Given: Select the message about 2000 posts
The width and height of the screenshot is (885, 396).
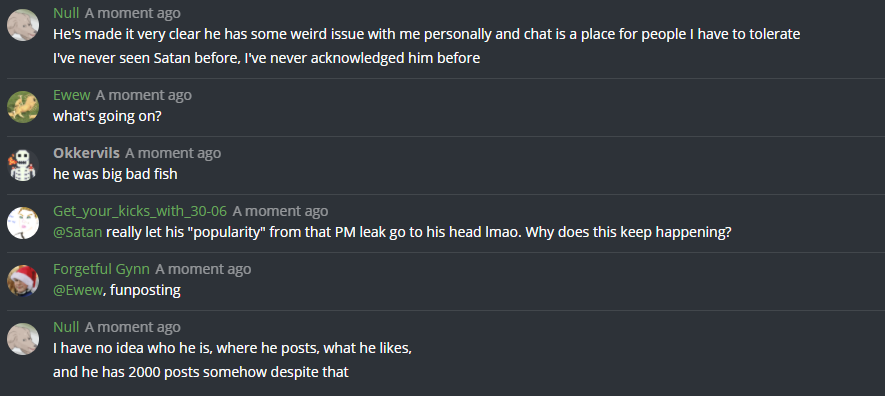Looking at the screenshot, I should click(x=201, y=372).
